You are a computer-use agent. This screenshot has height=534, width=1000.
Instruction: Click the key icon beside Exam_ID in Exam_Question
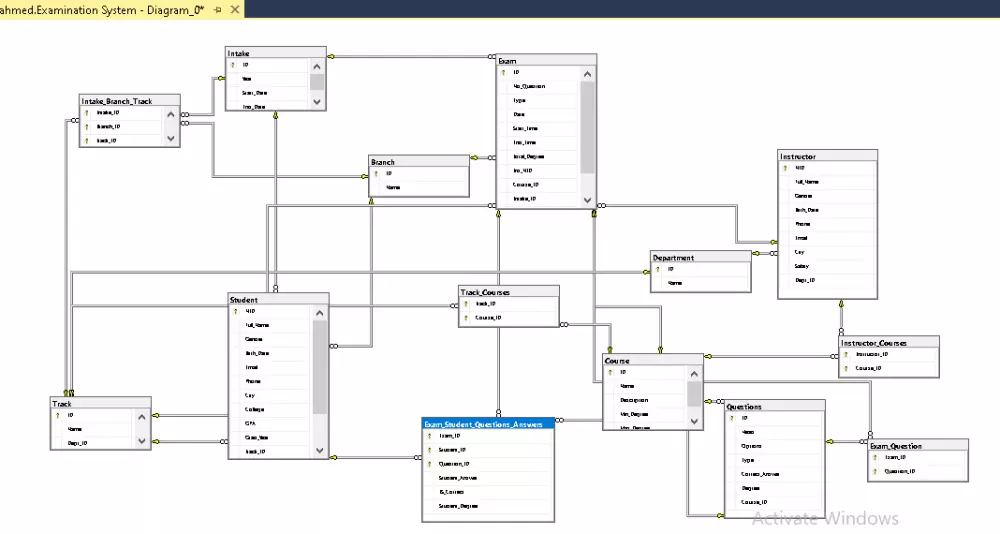[x=875, y=457]
